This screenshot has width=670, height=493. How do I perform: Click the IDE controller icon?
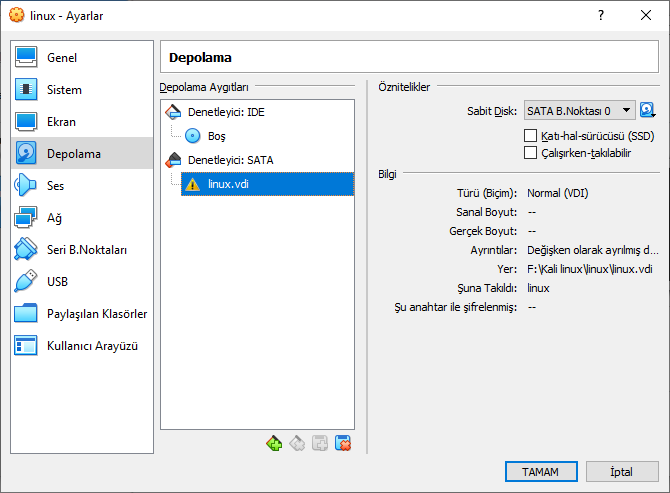pyautogui.click(x=173, y=112)
